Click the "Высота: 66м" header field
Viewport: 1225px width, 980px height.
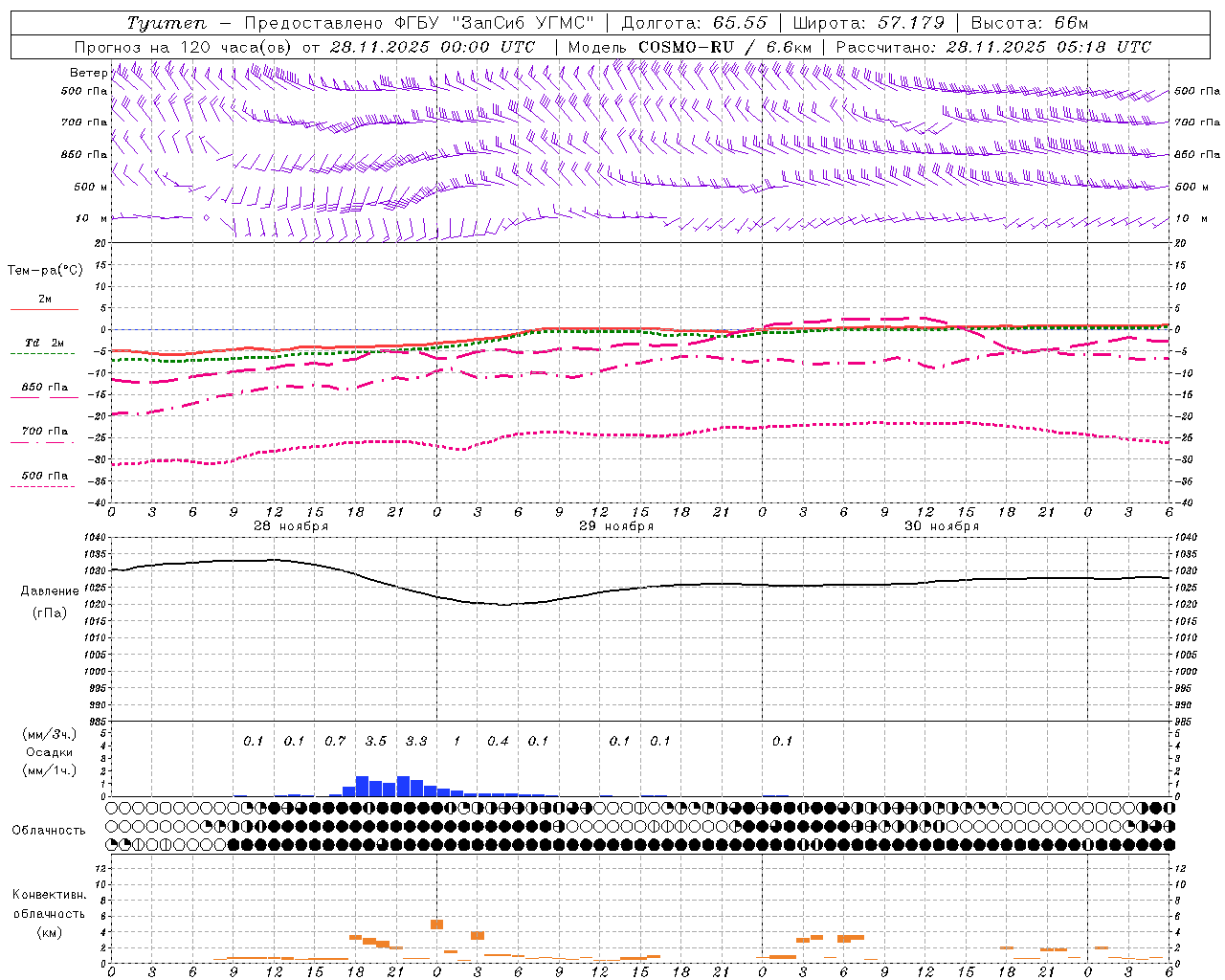[1030, 23]
